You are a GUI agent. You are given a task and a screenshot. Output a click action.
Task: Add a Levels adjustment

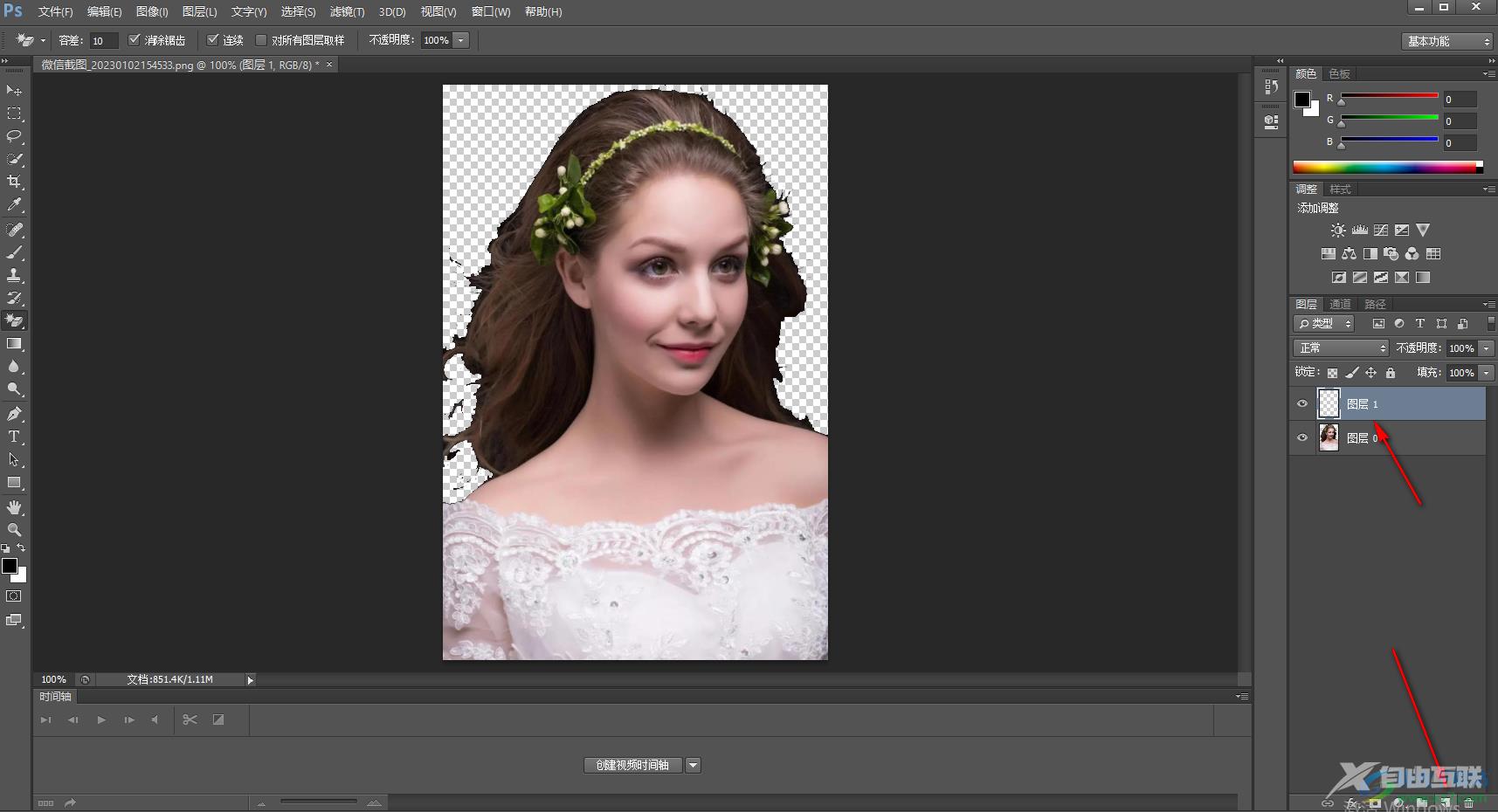(1359, 231)
